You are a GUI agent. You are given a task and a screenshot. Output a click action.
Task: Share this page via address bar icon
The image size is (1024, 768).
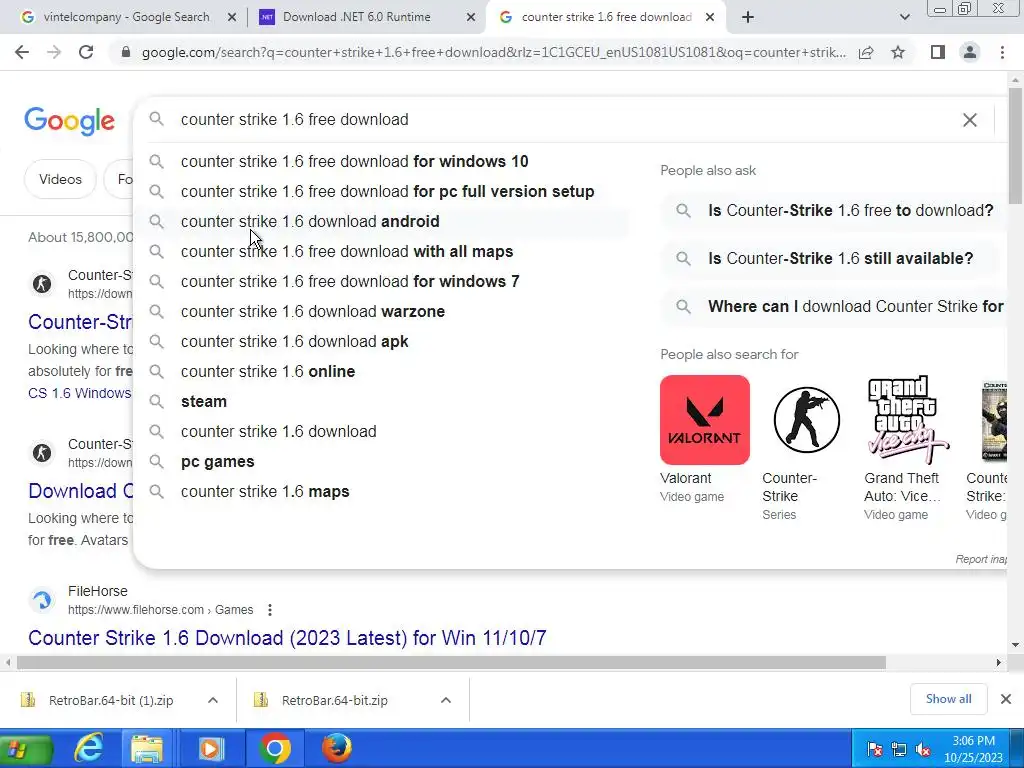866,52
